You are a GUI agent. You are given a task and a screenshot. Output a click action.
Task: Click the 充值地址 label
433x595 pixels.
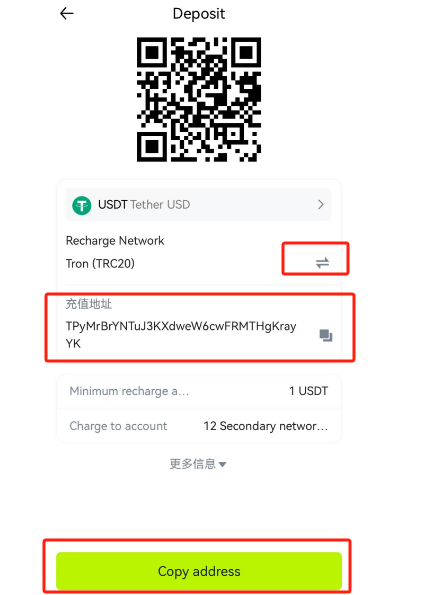tap(89, 304)
